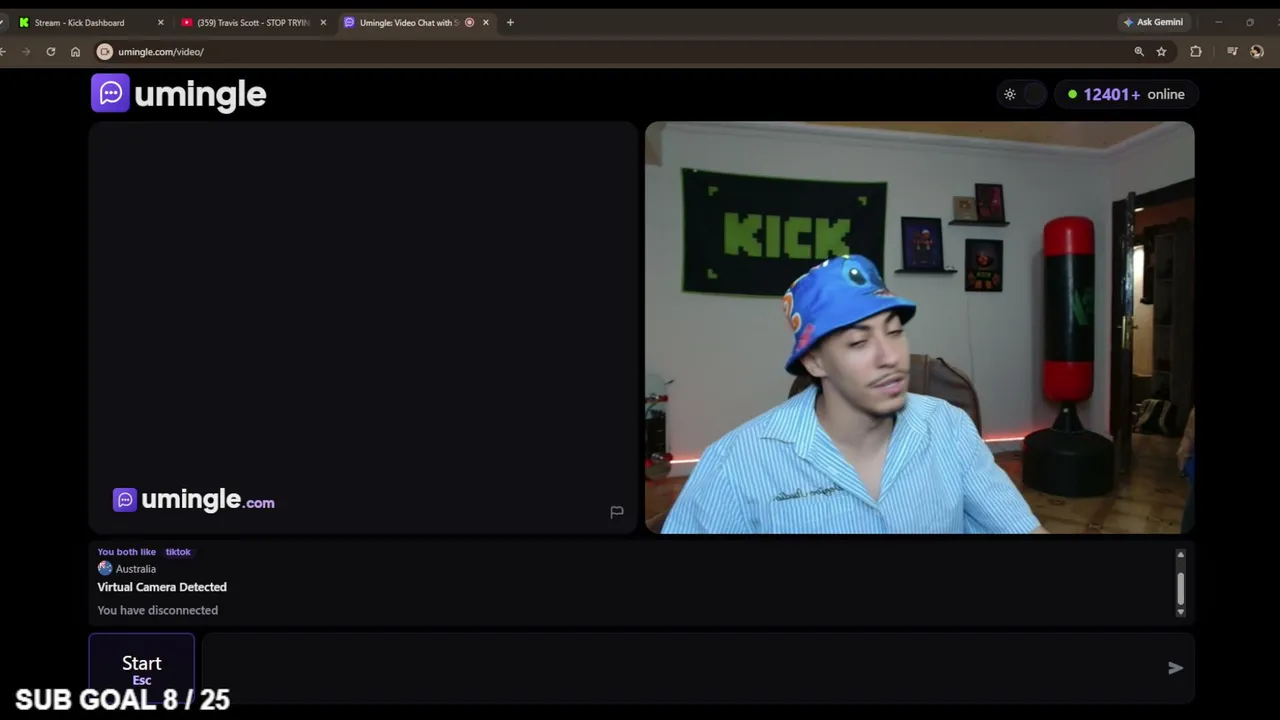Viewport: 1280px width, 720px height.
Task: Click the You have disconnected message
Action: pyautogui.click(x=157, y=610)
